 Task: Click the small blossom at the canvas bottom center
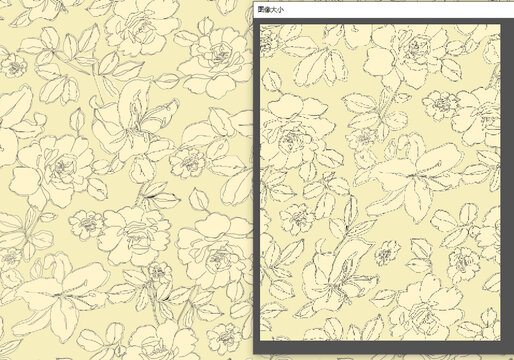224,337
